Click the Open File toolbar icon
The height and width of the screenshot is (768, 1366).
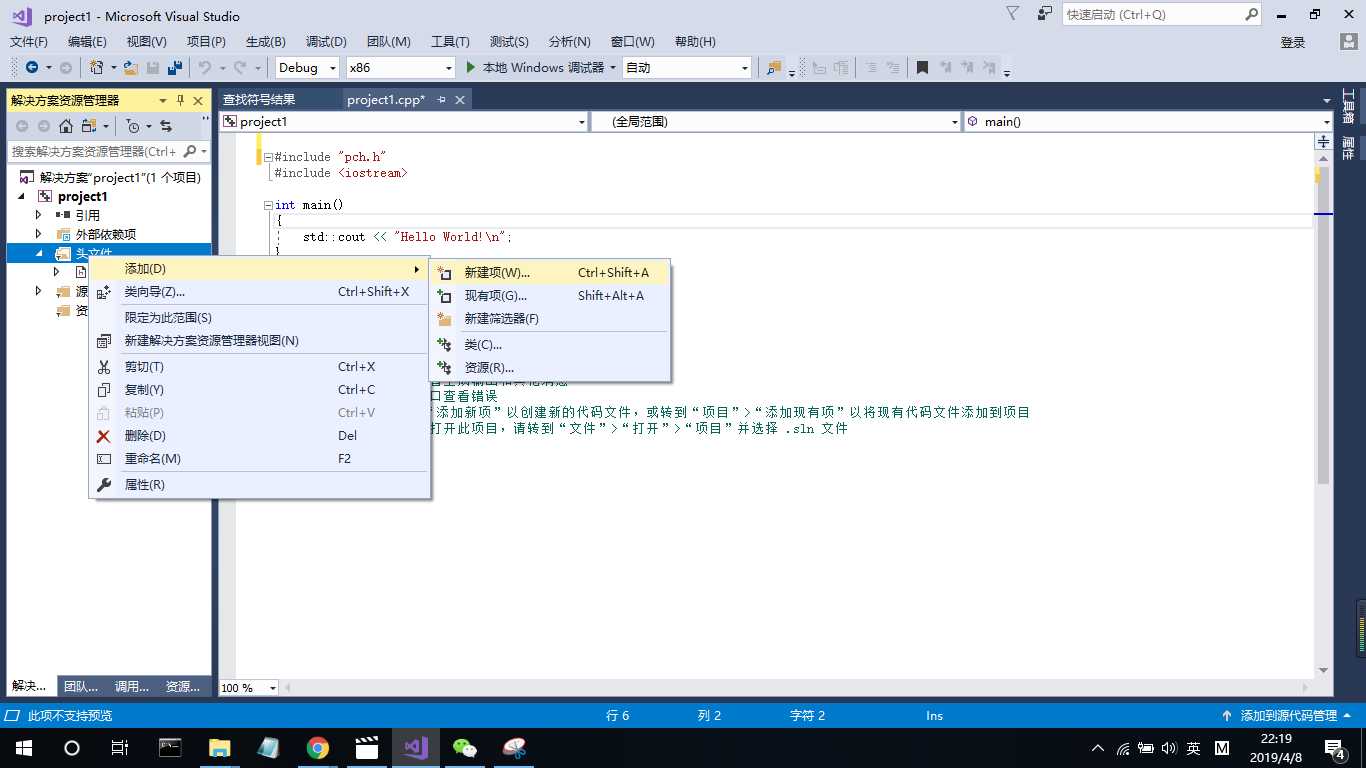tap(130, 67)
